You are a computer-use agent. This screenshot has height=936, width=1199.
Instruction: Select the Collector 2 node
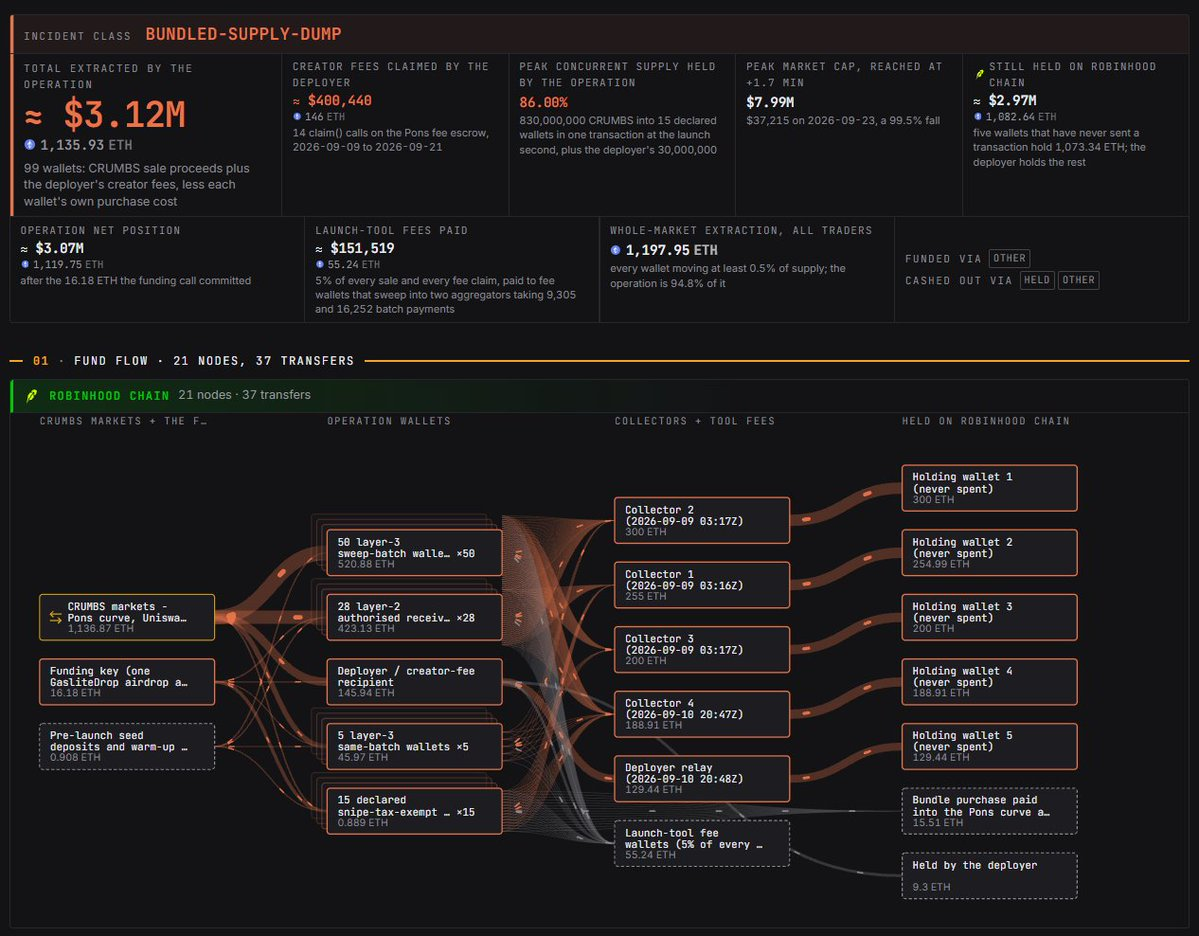(702, 520)
